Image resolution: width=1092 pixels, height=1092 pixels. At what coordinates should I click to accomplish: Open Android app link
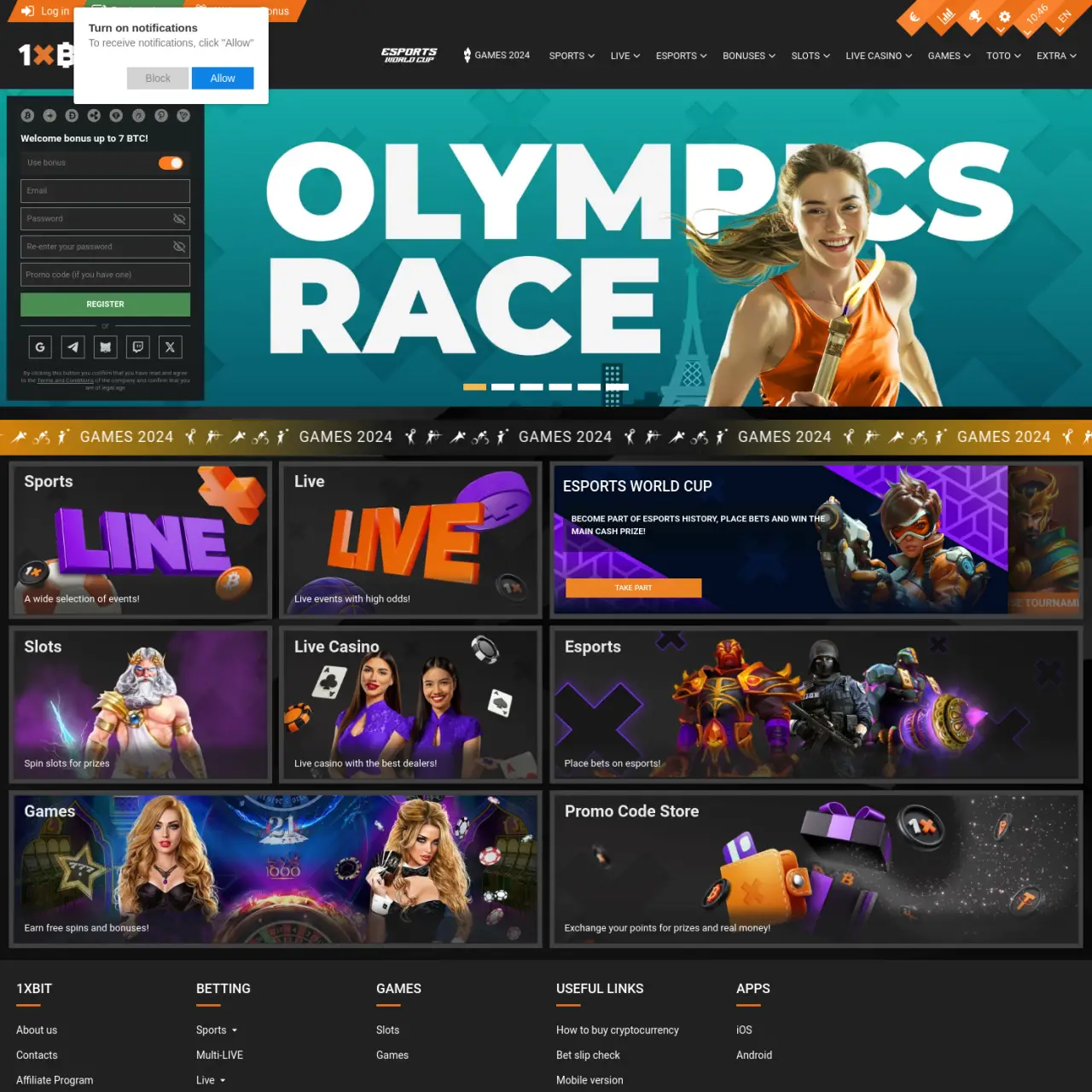[754, 1055]
